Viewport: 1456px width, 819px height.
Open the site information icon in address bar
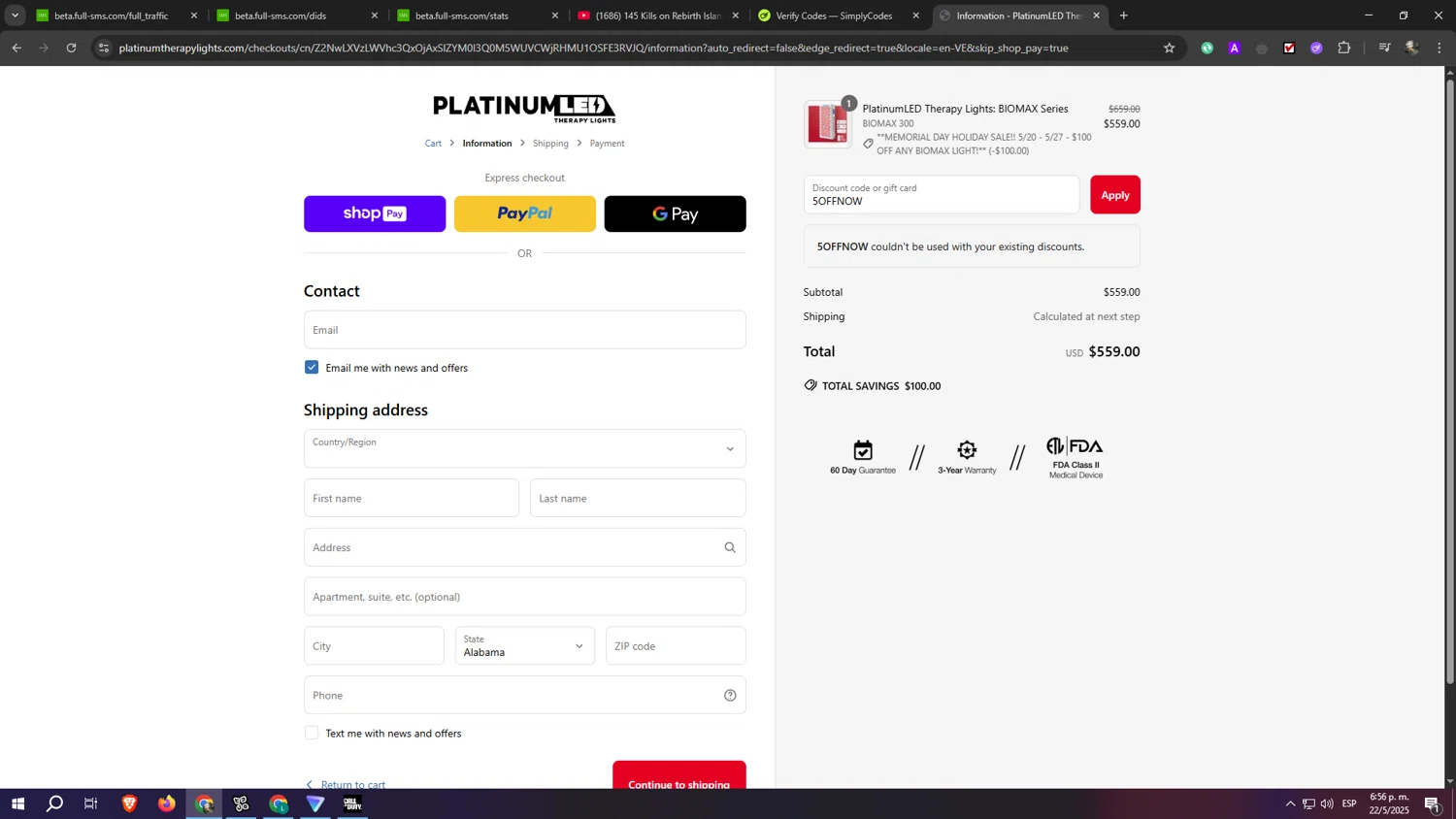[104, 48]
